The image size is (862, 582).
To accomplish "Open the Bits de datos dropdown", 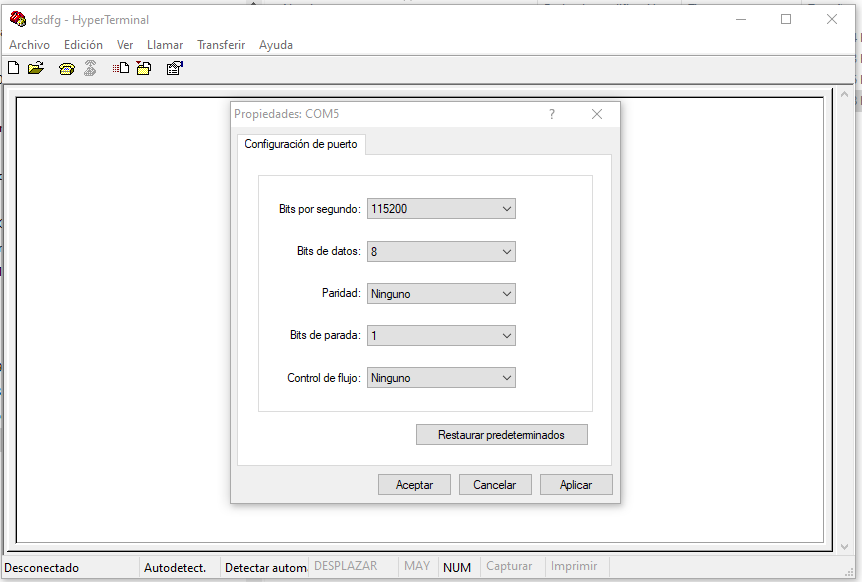I will [441, 252].
